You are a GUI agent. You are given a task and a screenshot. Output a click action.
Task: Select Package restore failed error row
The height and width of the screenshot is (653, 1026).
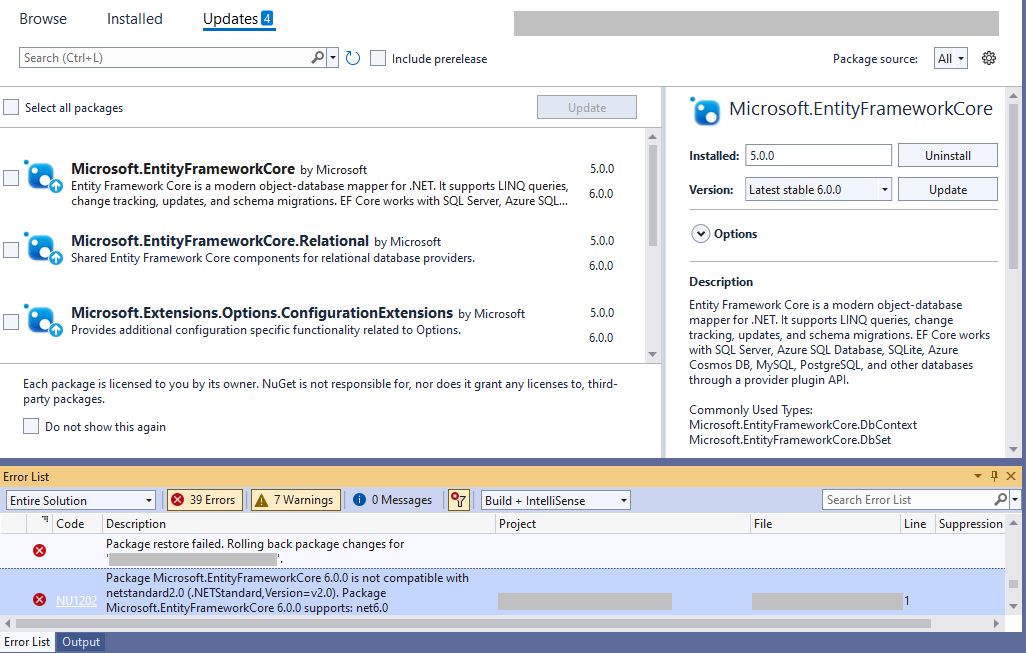(x=503, y=551)
